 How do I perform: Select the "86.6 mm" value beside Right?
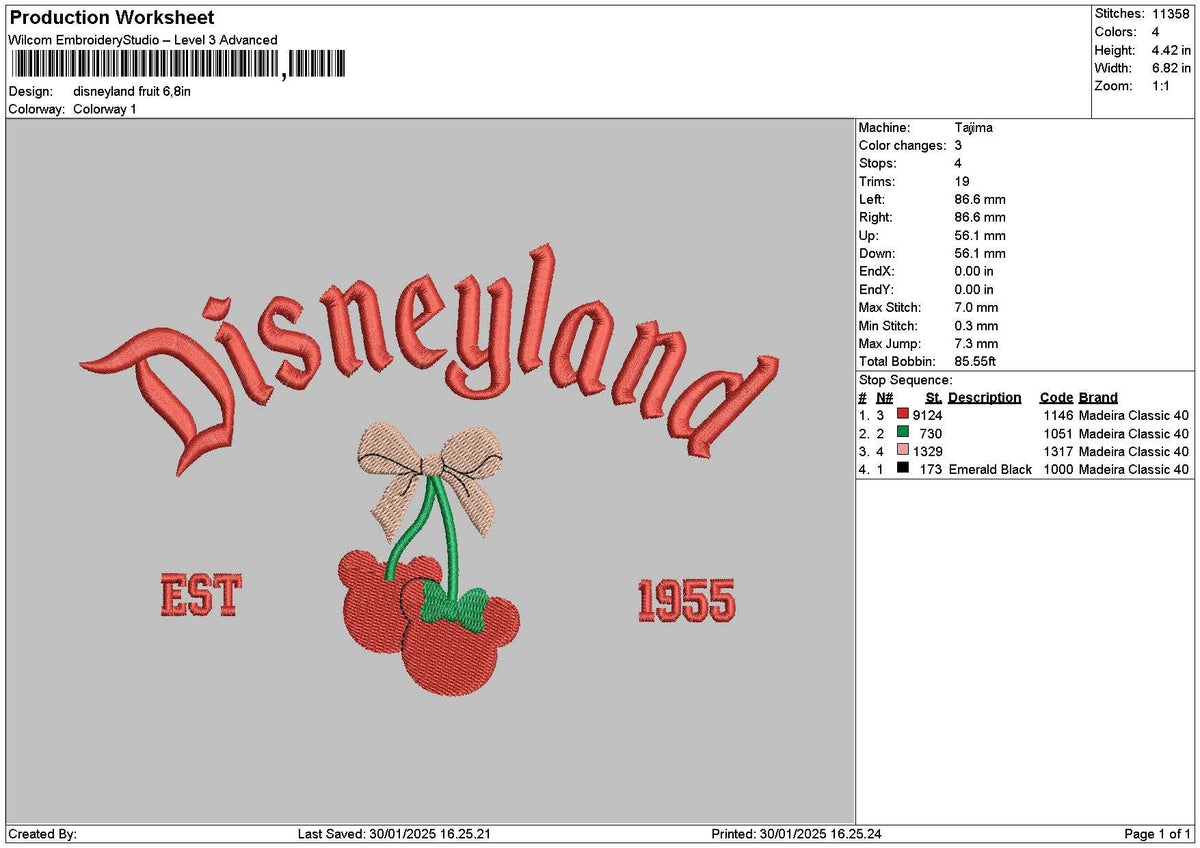pos(980,218)
